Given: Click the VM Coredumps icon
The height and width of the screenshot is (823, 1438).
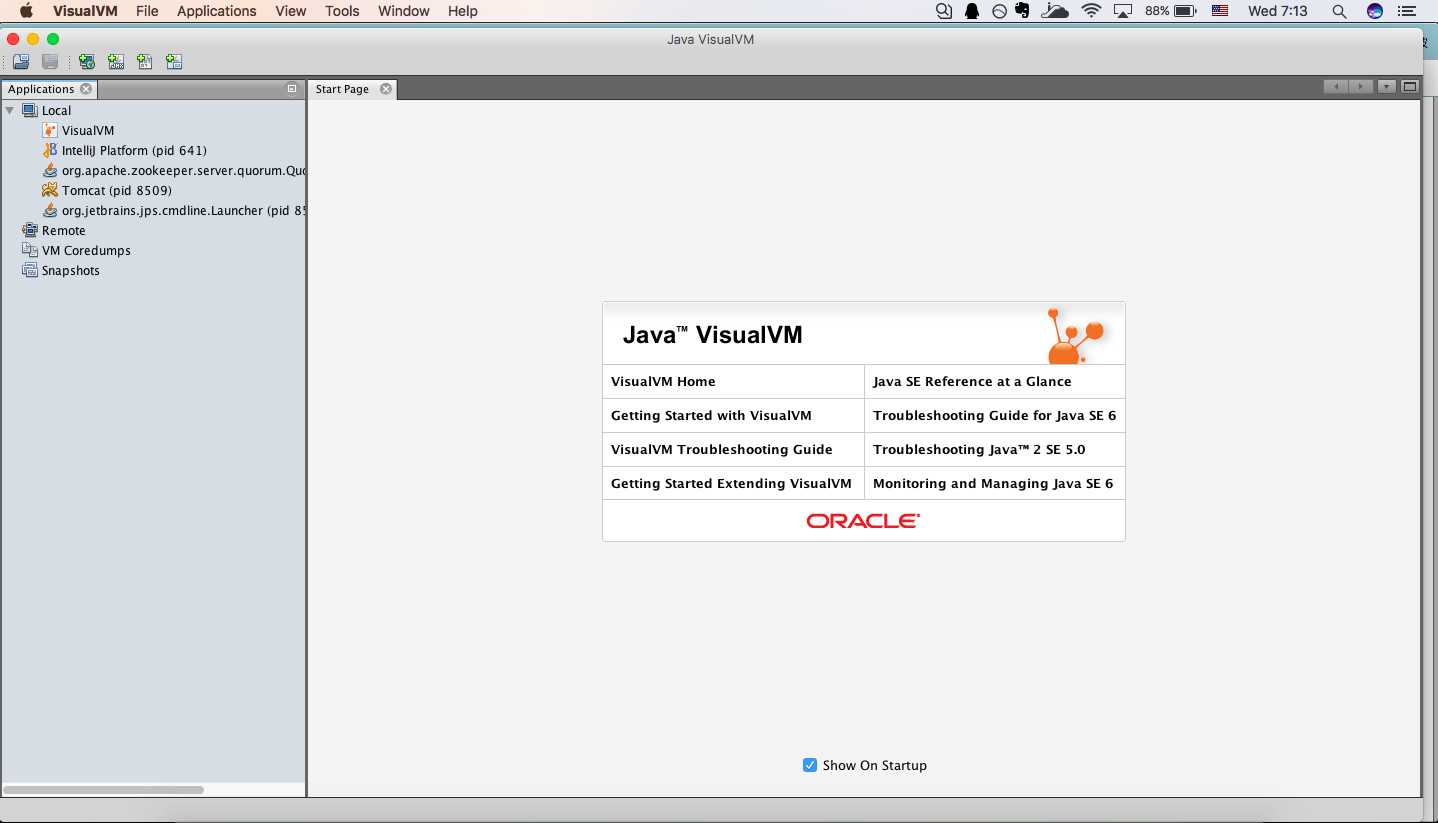Looking at the screenshot, I should coord(30,250).
